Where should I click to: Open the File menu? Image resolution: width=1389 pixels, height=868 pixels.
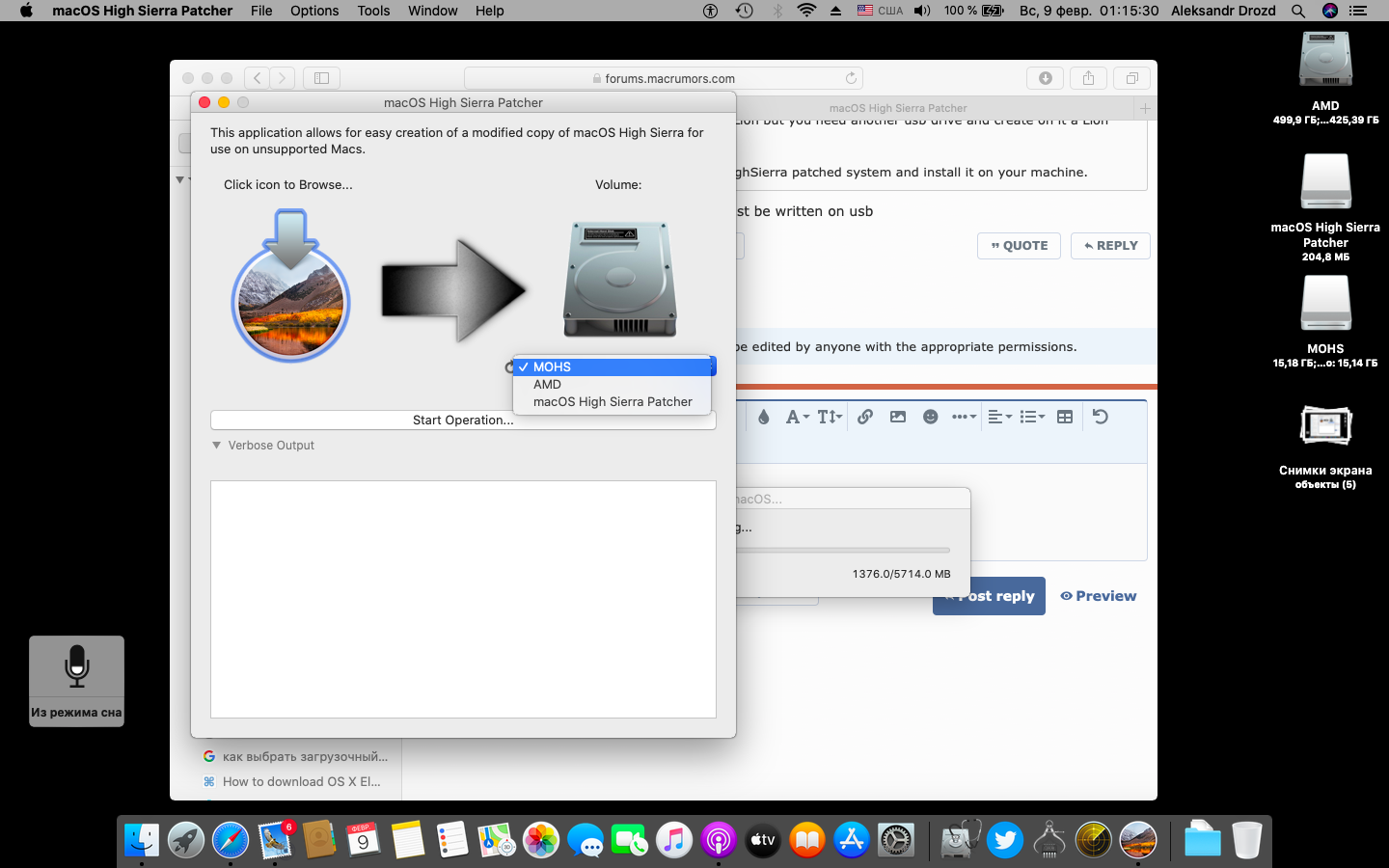(261, 11)
